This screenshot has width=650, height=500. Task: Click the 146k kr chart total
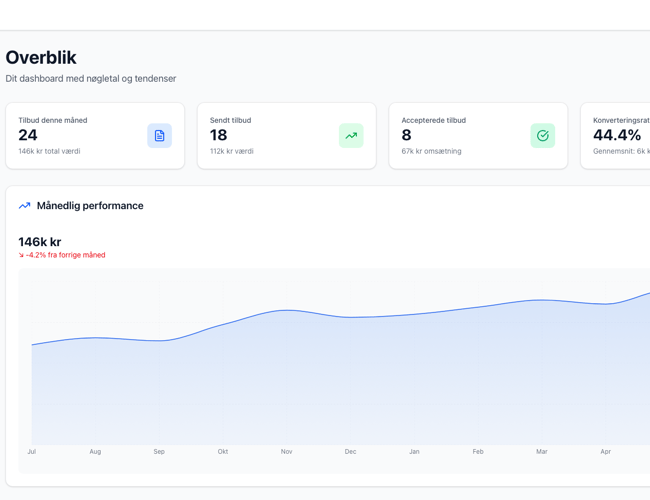pos(40,242)
